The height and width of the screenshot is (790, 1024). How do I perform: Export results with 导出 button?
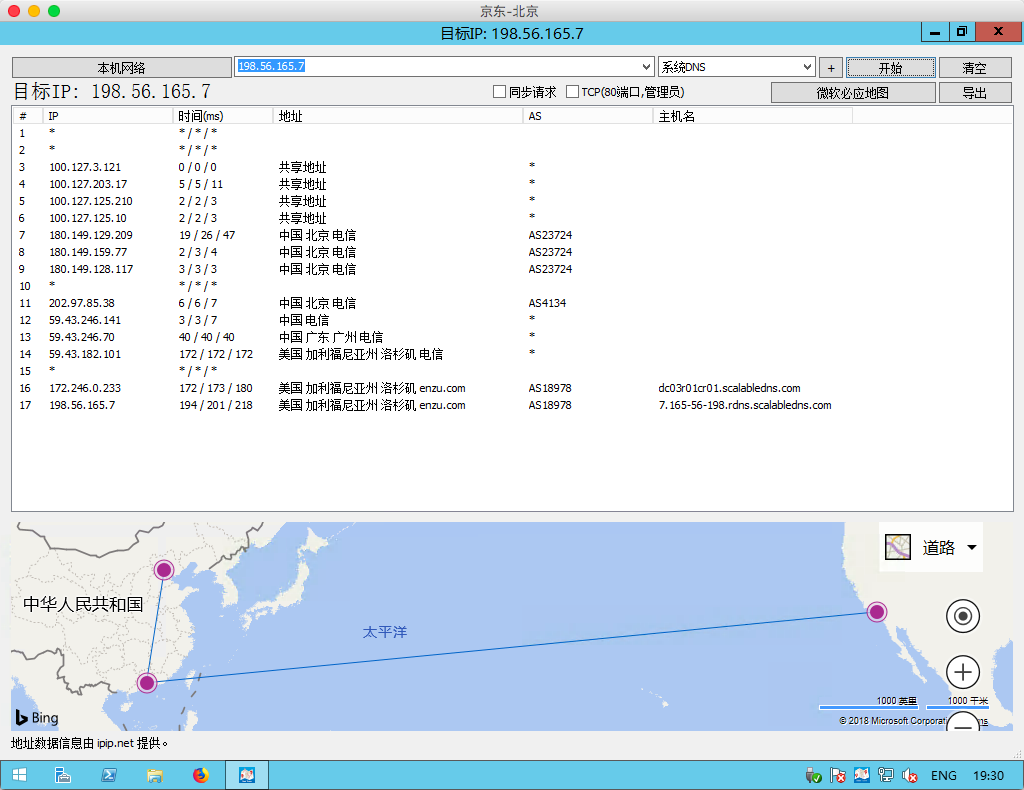(974, 93)
